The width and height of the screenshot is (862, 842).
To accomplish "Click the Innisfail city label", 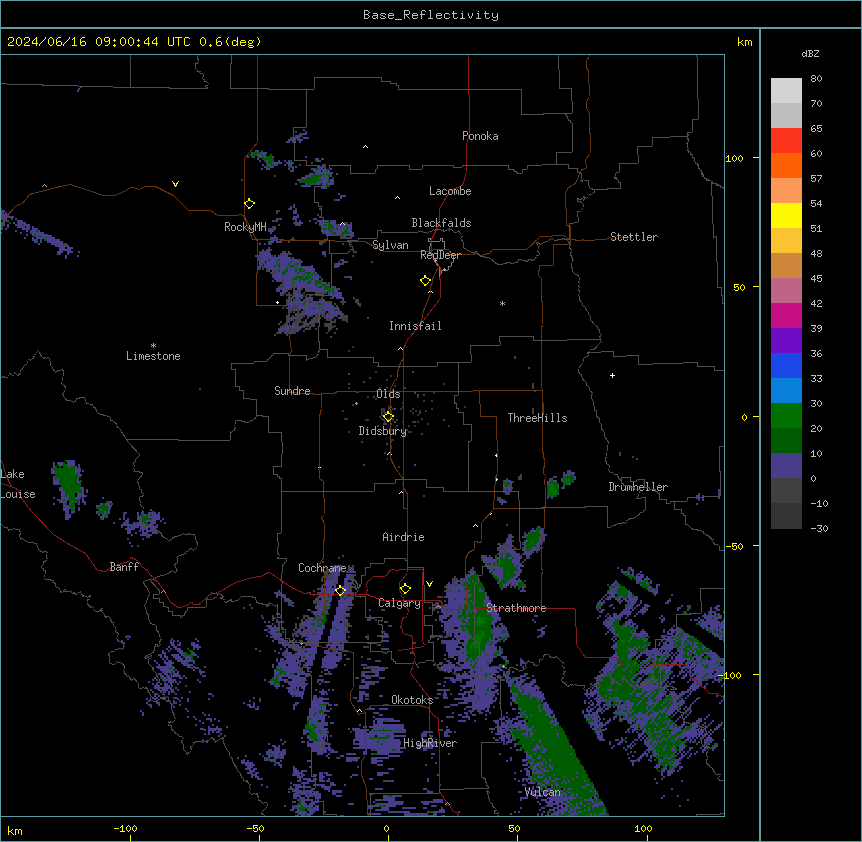I will point(415,326).
